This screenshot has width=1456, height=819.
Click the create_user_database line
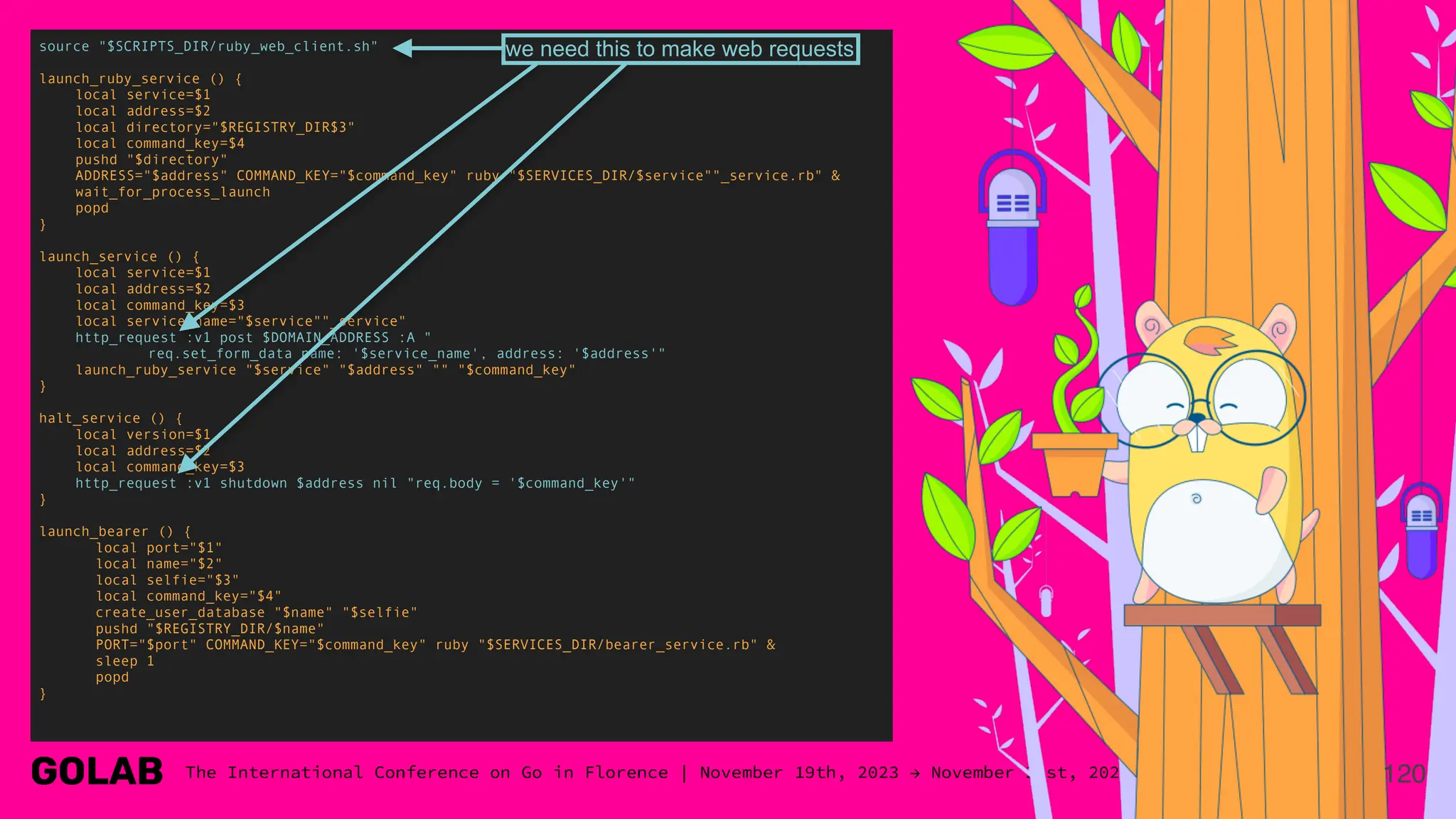coord(257,613)
